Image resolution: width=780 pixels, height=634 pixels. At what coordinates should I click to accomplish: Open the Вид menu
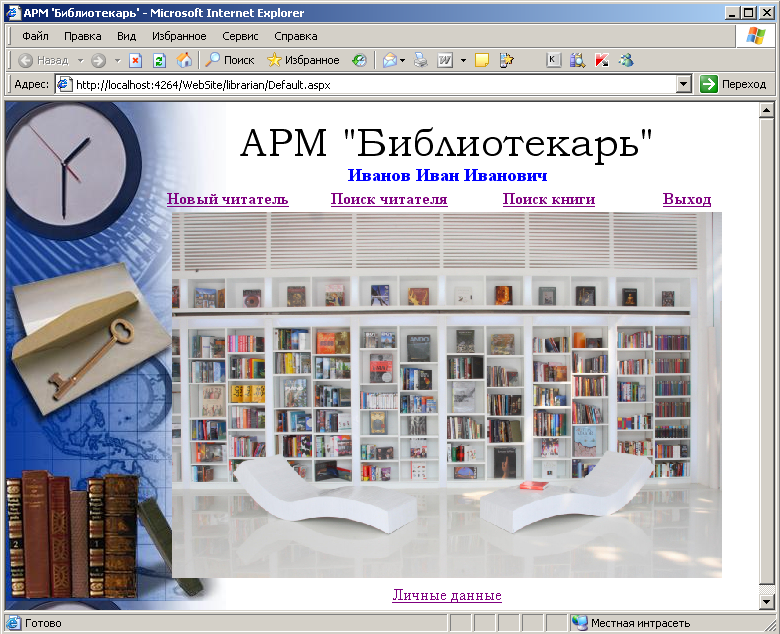[x=126, y=36]
